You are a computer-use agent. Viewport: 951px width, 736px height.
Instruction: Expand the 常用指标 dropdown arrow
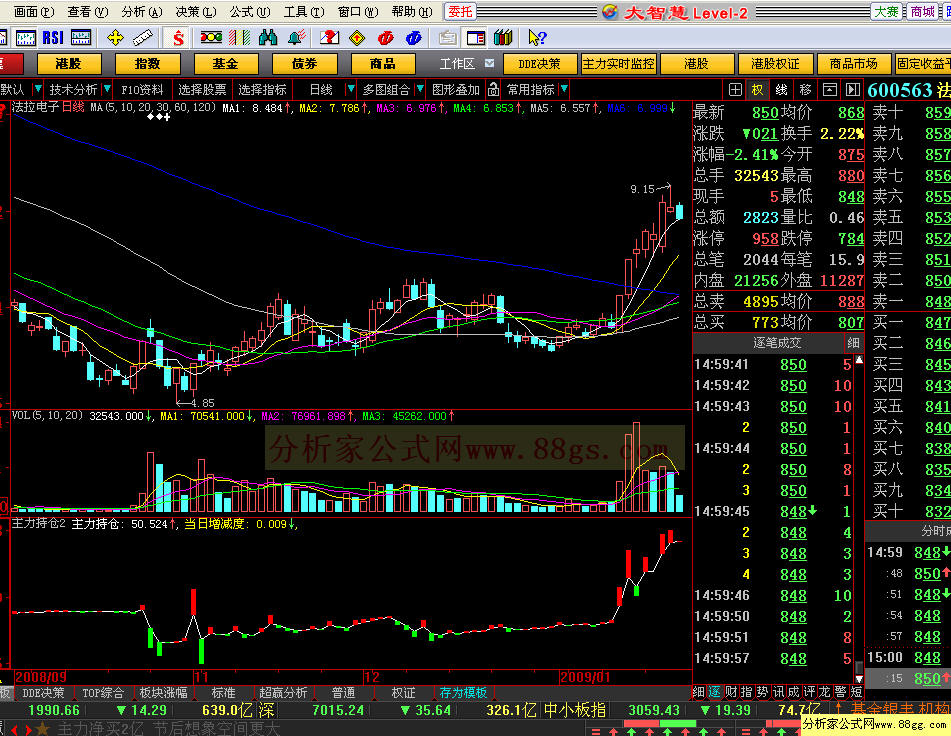(x=564, y=89)
